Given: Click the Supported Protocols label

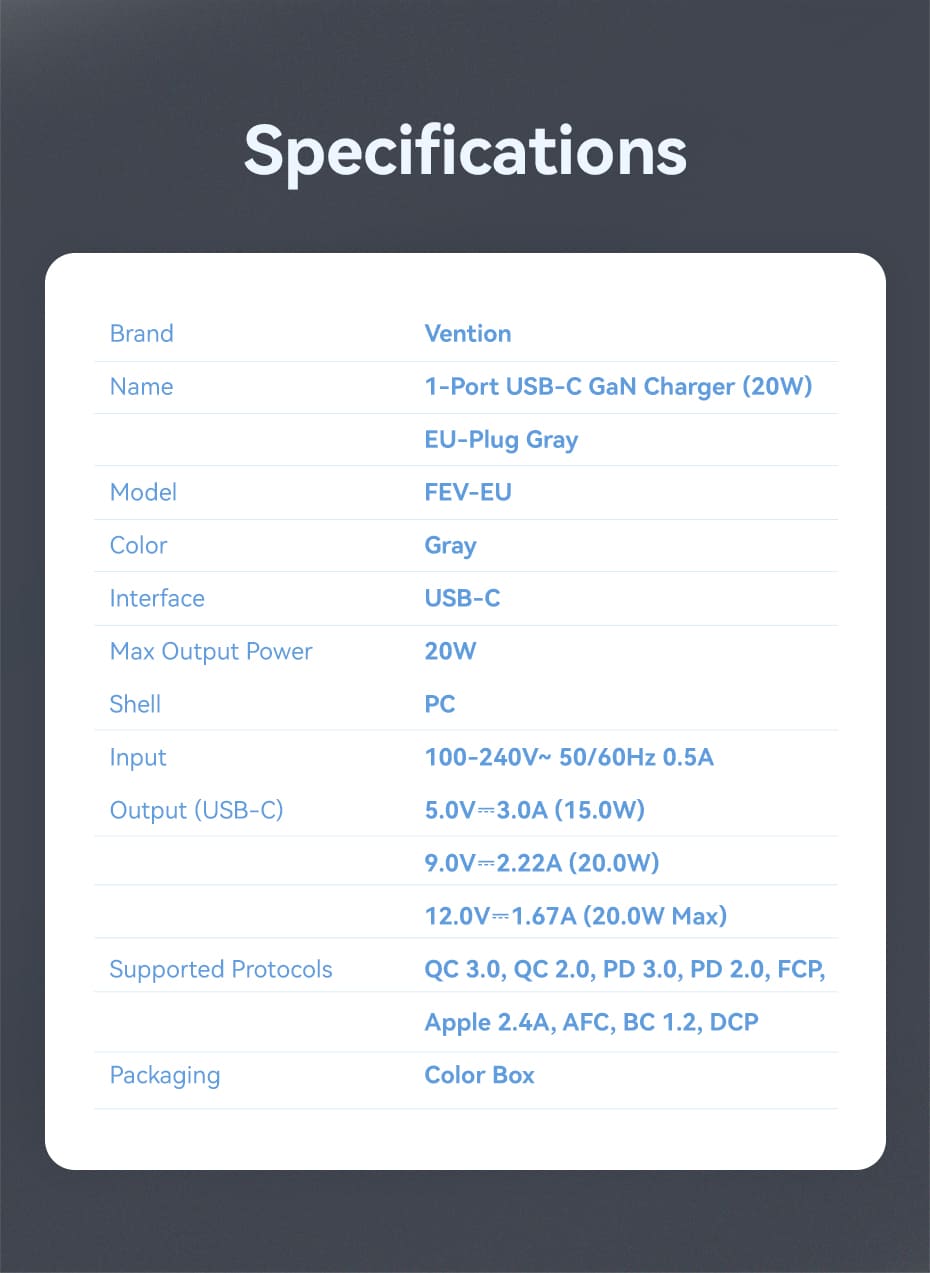Looking at the screenshot, I should [x=221, y=969].
